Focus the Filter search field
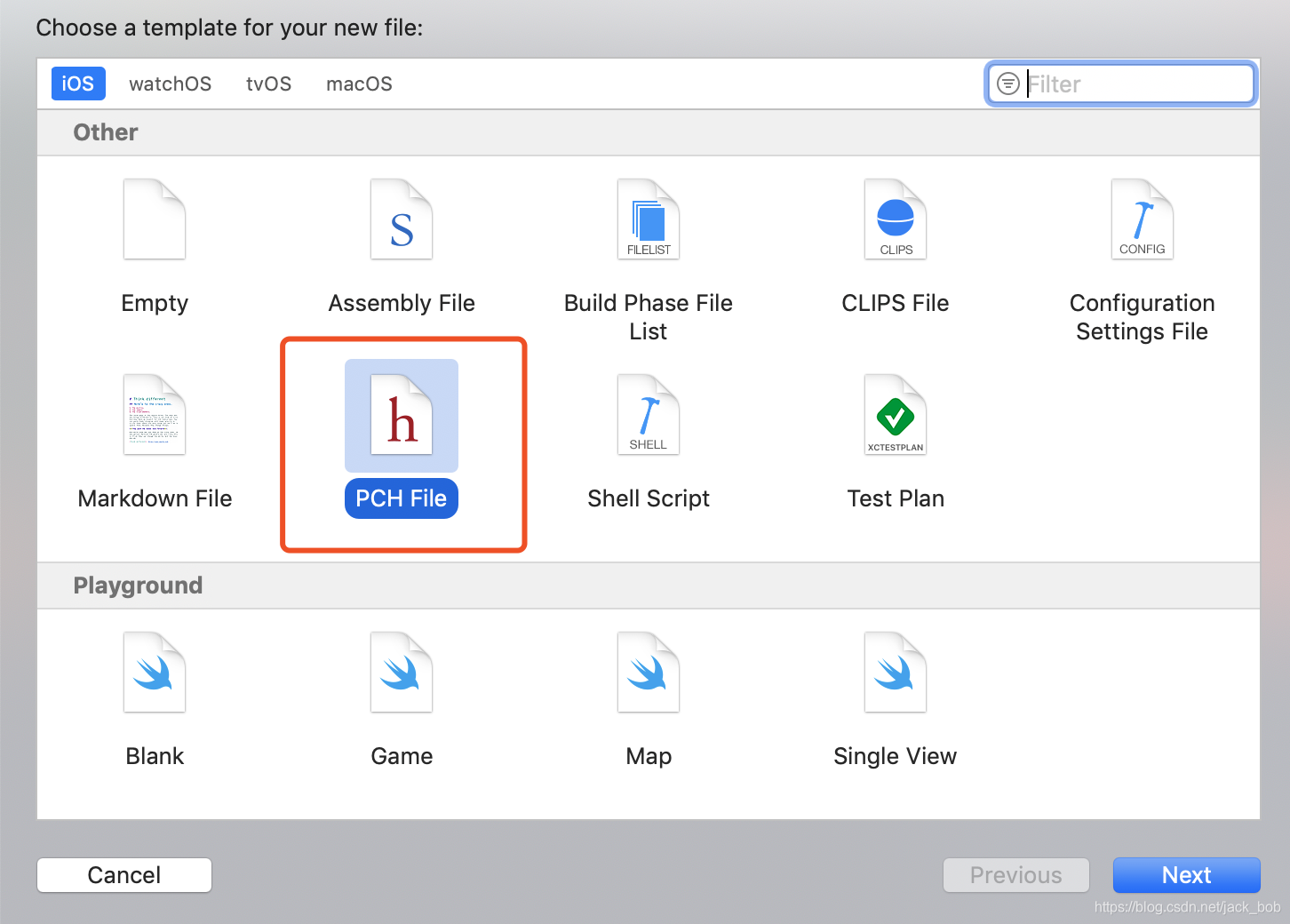This screenshot has width=1290, height=924. click(1121, 84)
